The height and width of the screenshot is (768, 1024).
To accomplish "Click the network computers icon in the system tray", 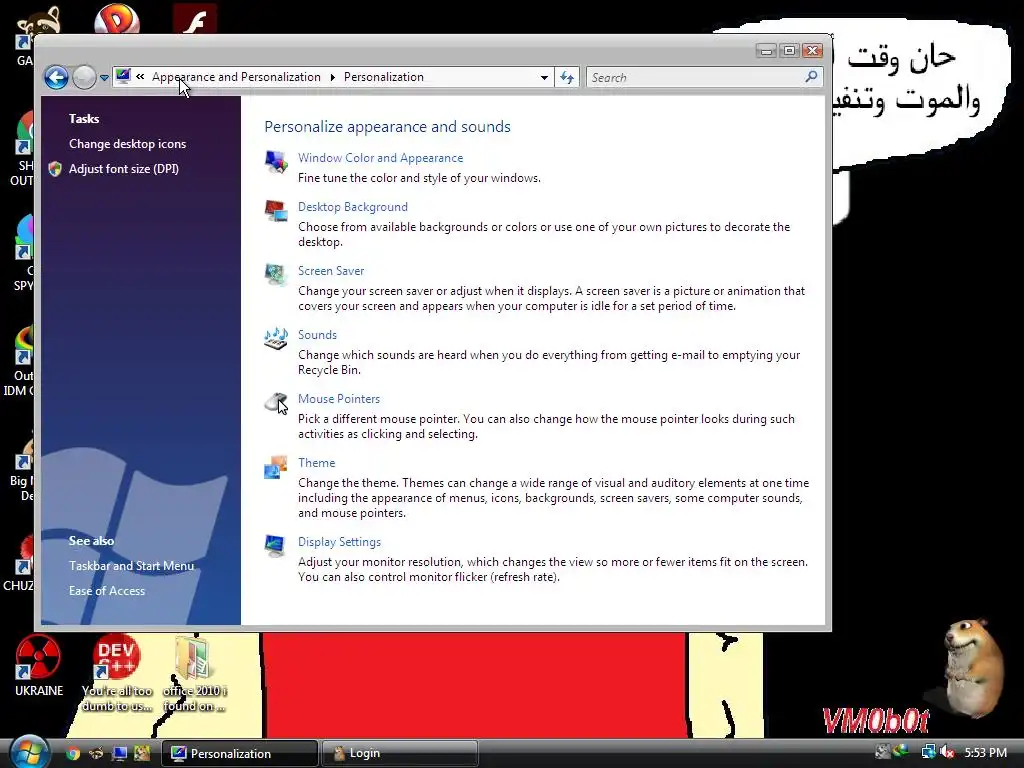I will coord(928,752).
